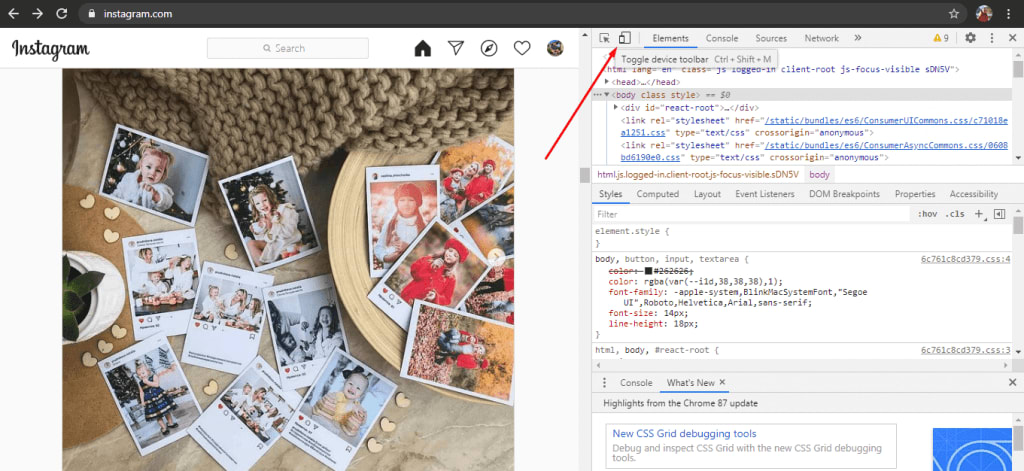Select the What's New drawer tab

[691, 383]
